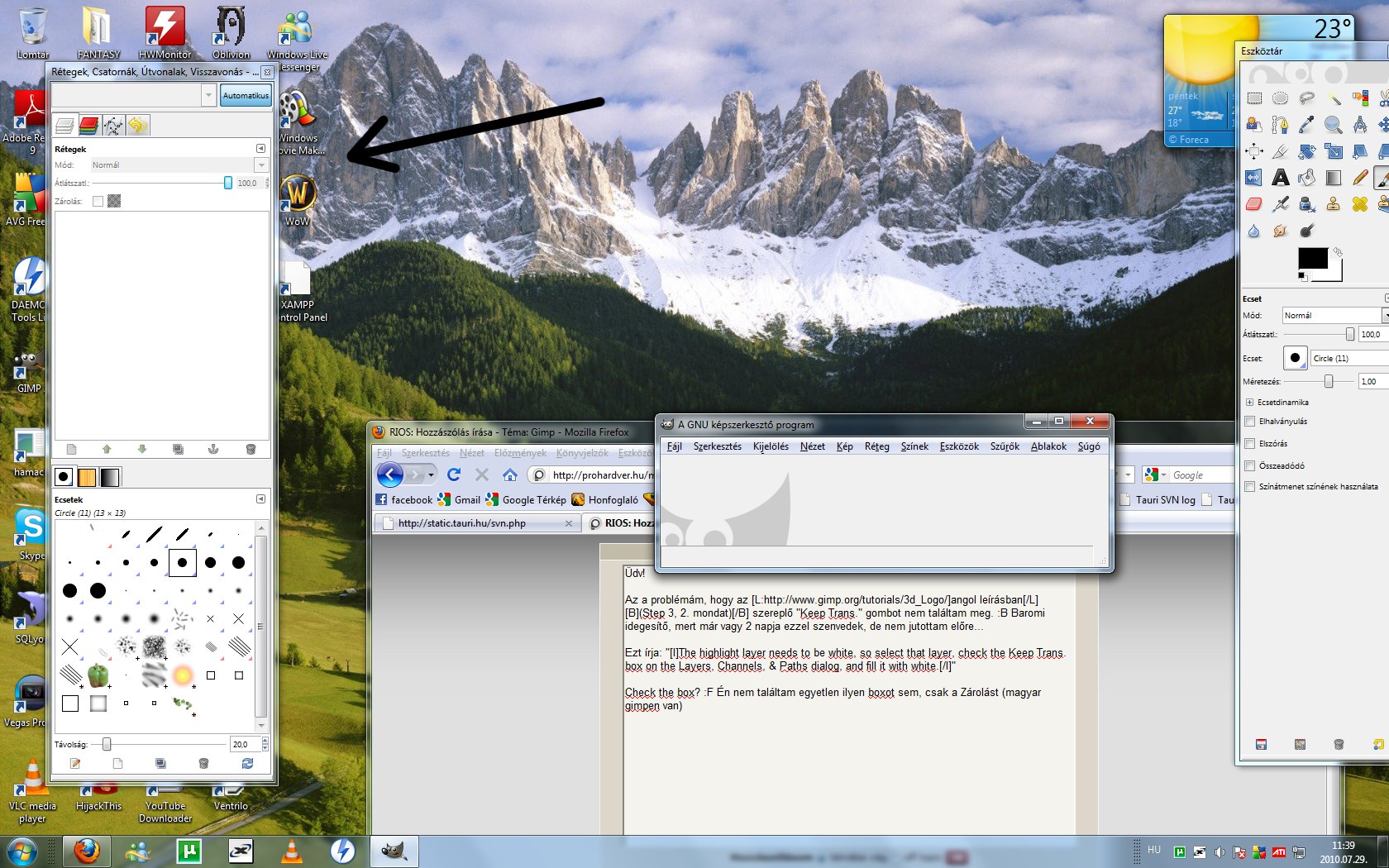This screenshot has width=1389, height=868.
Task: Select the Rectangle Select tool in toolbox
Action: coord(1254,99)
